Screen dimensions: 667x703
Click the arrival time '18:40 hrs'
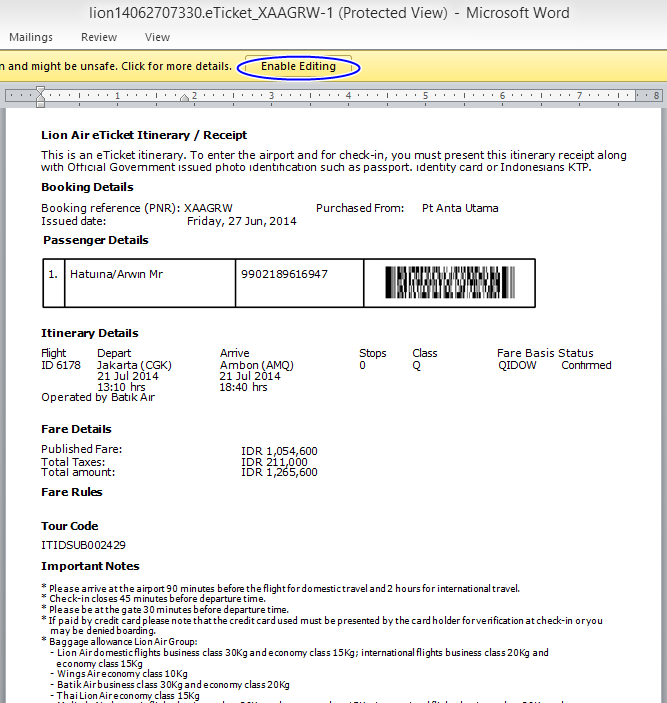[243, 387]
